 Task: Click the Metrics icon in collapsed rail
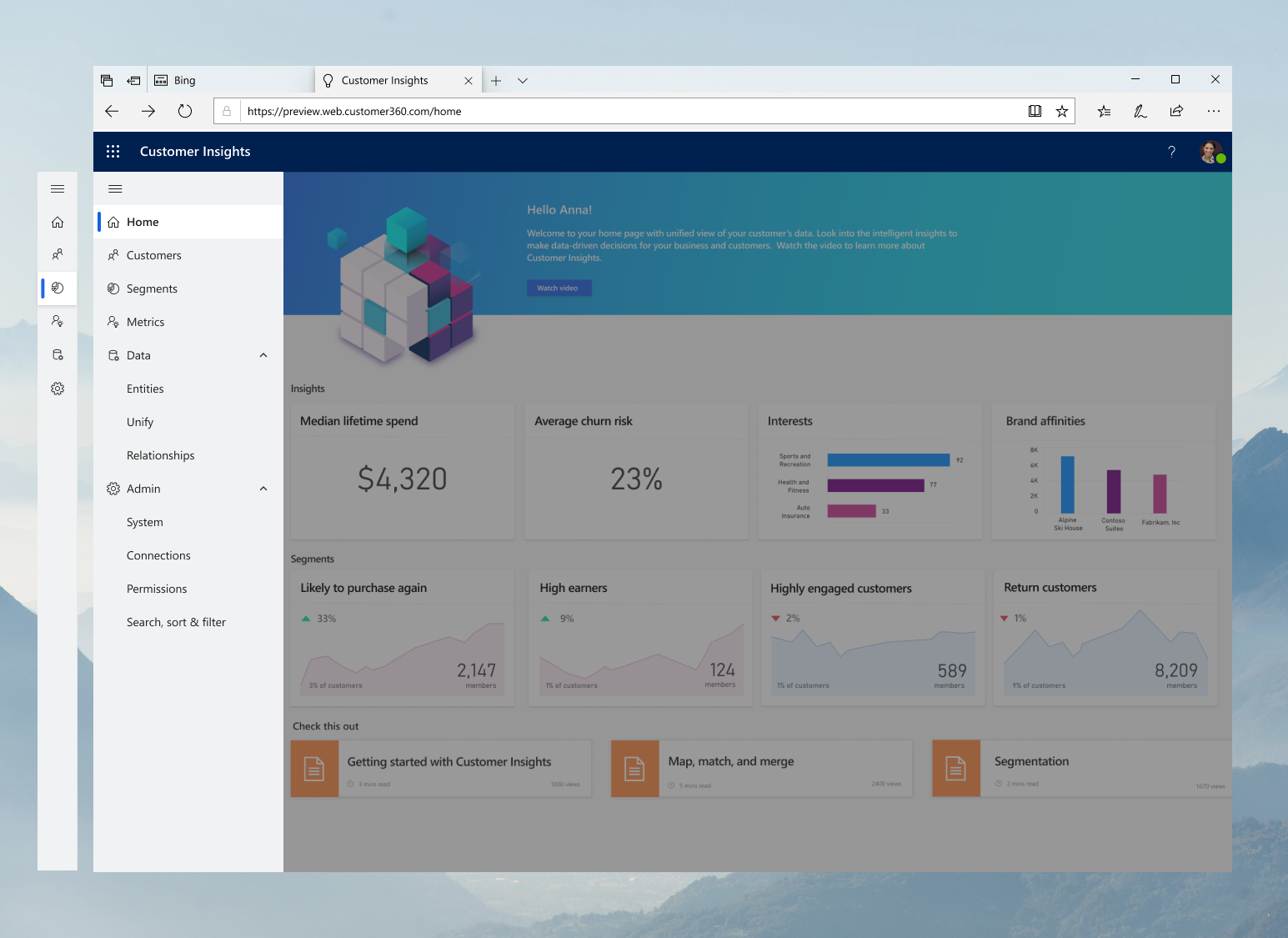58,321
